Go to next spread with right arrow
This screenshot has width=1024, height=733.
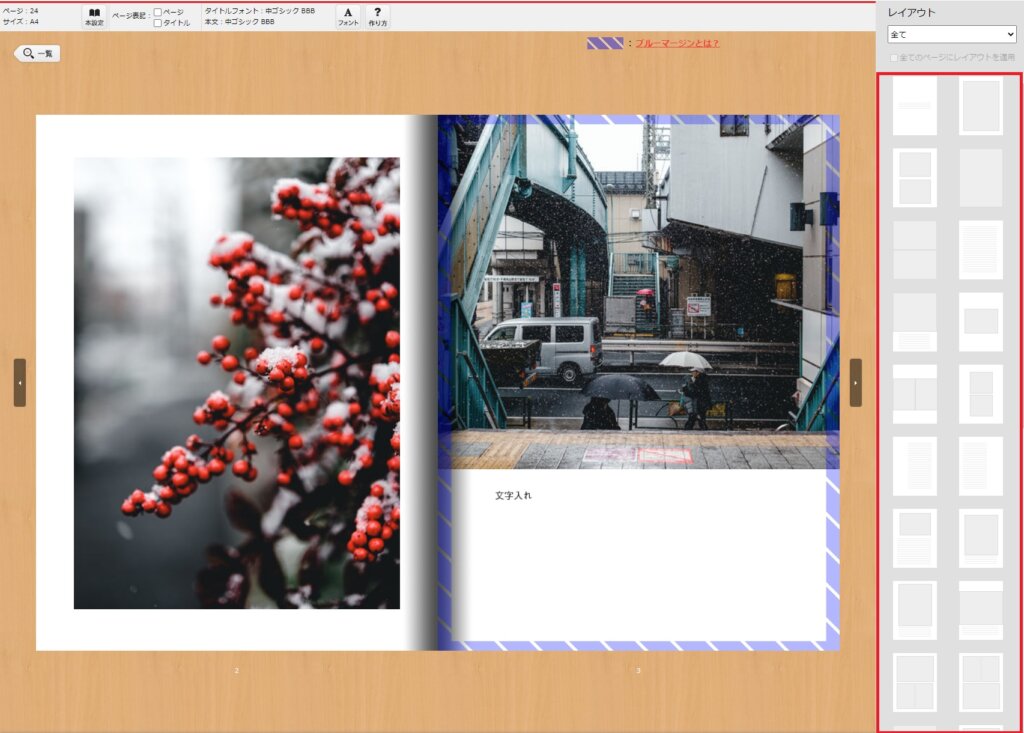tap(856, 382)
